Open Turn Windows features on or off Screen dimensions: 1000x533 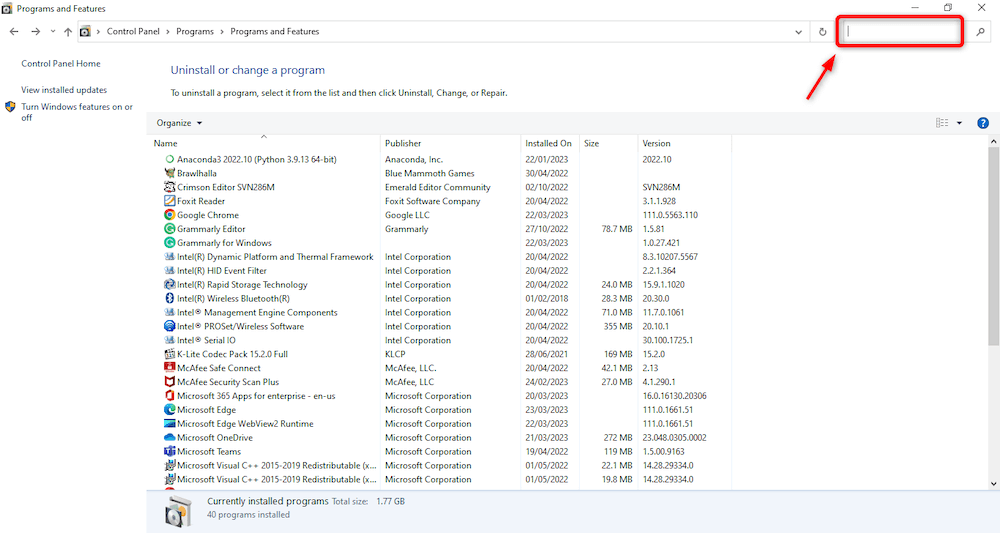point(77,112)
